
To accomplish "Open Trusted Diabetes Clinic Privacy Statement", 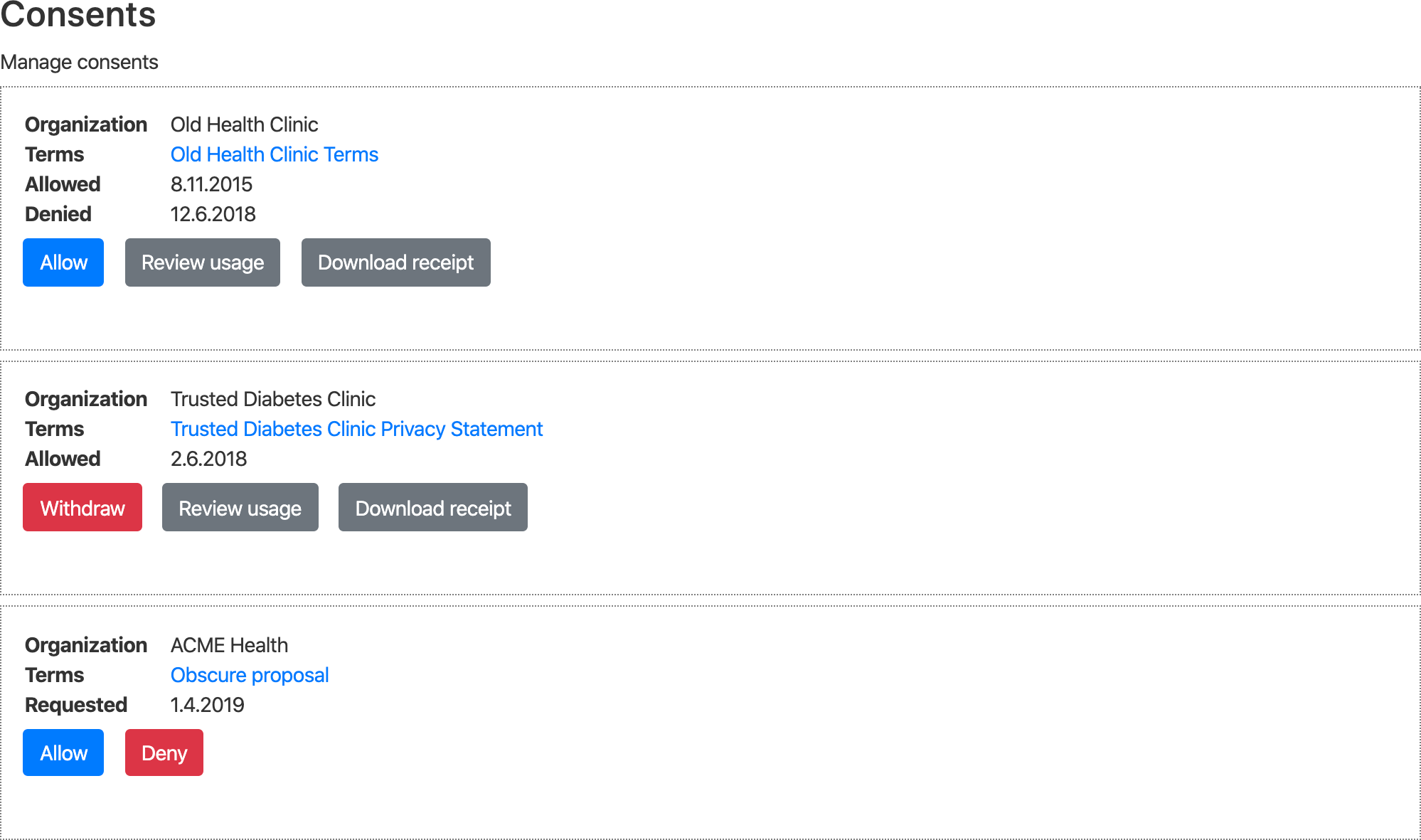I will click(357, 429).
